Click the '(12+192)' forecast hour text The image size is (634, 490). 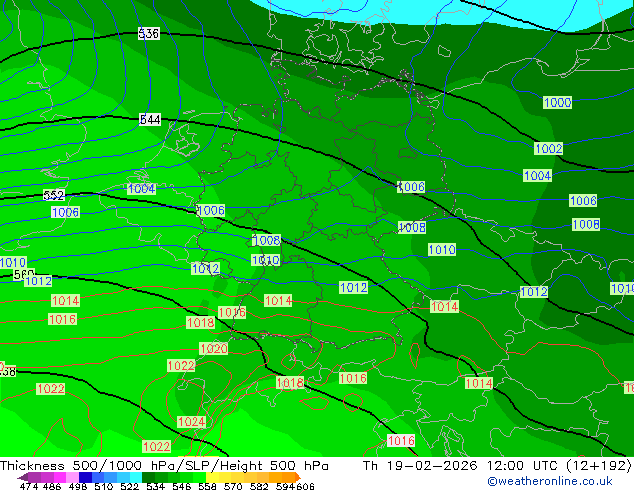598,466
